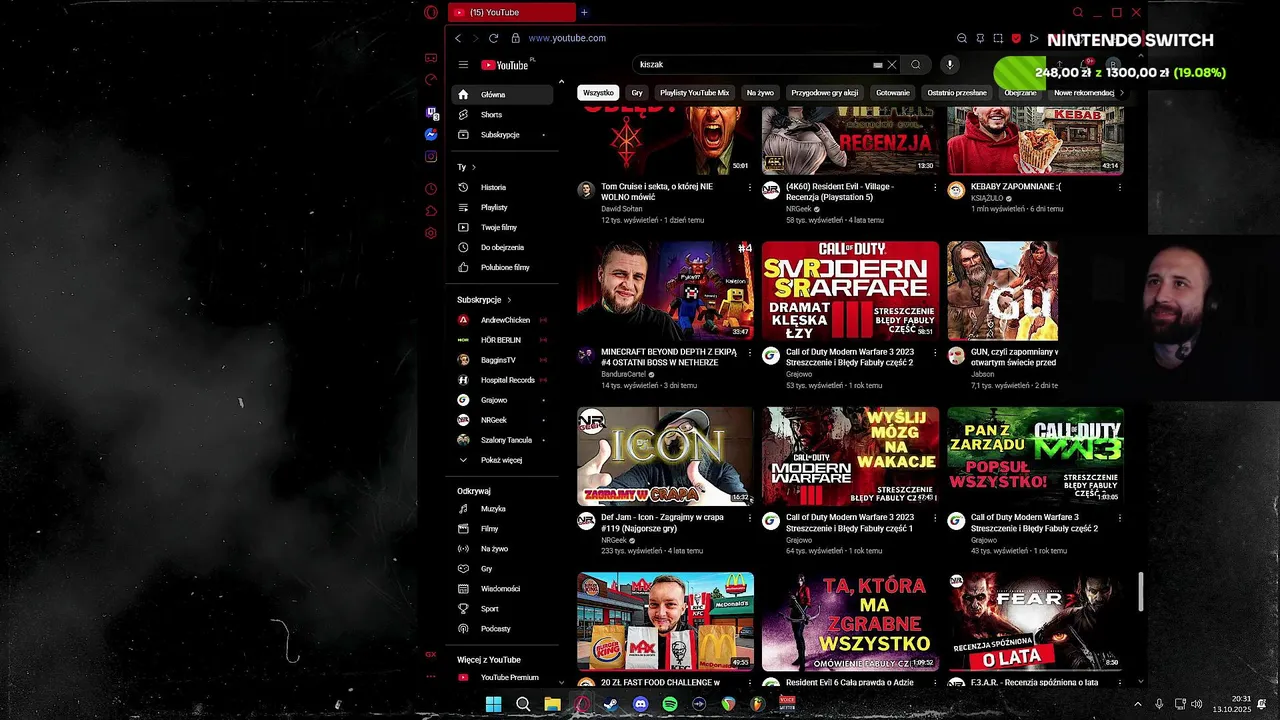
Task: Clear the search text 'kiszak'
Action: pos(892,65)
